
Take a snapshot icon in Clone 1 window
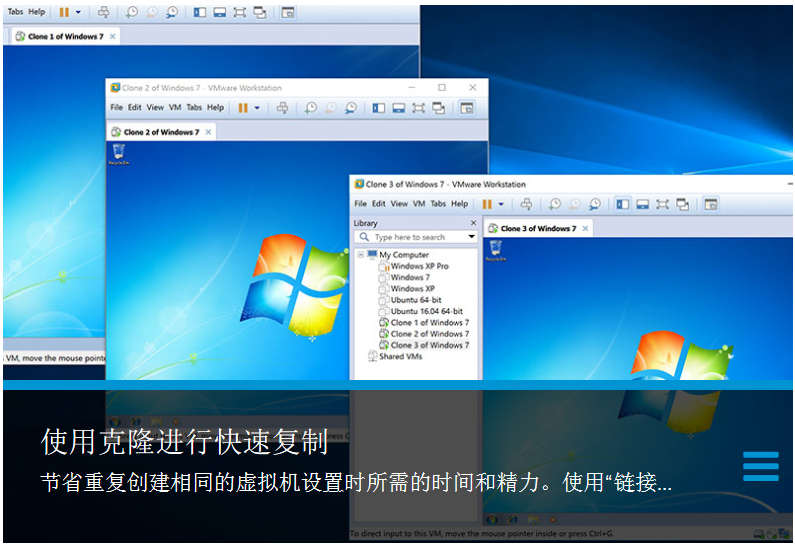132,12
